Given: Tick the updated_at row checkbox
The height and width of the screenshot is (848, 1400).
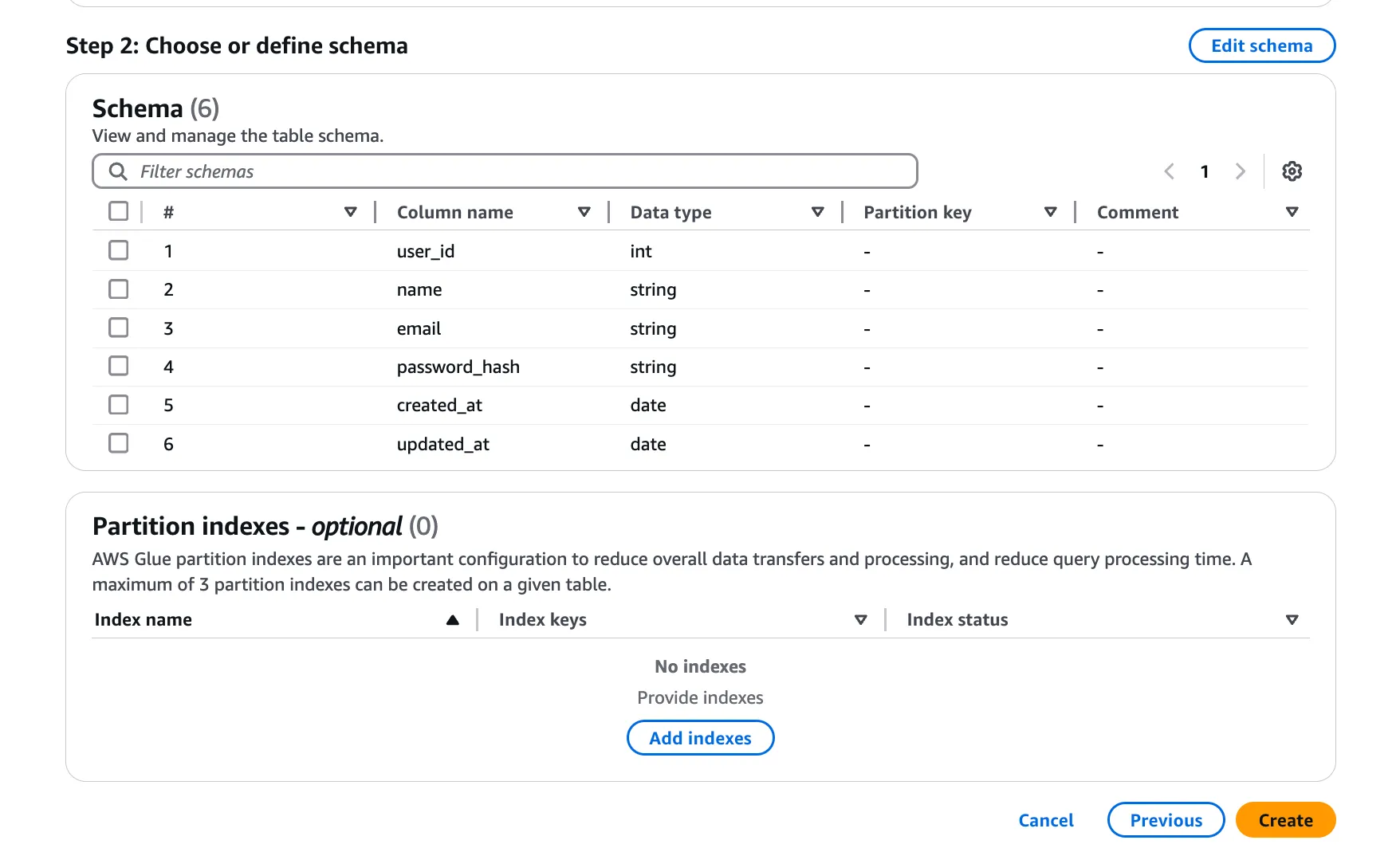Looking at the screenshot, I should tap(119, 443).
